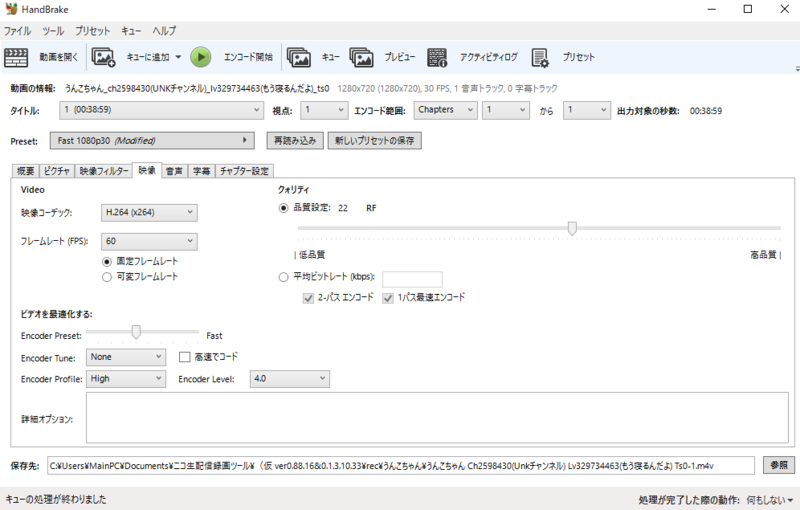This screenshot has height=510, width=800.
Task: Open the キュー queue icon in toolbar
Action: pos(299,57)
